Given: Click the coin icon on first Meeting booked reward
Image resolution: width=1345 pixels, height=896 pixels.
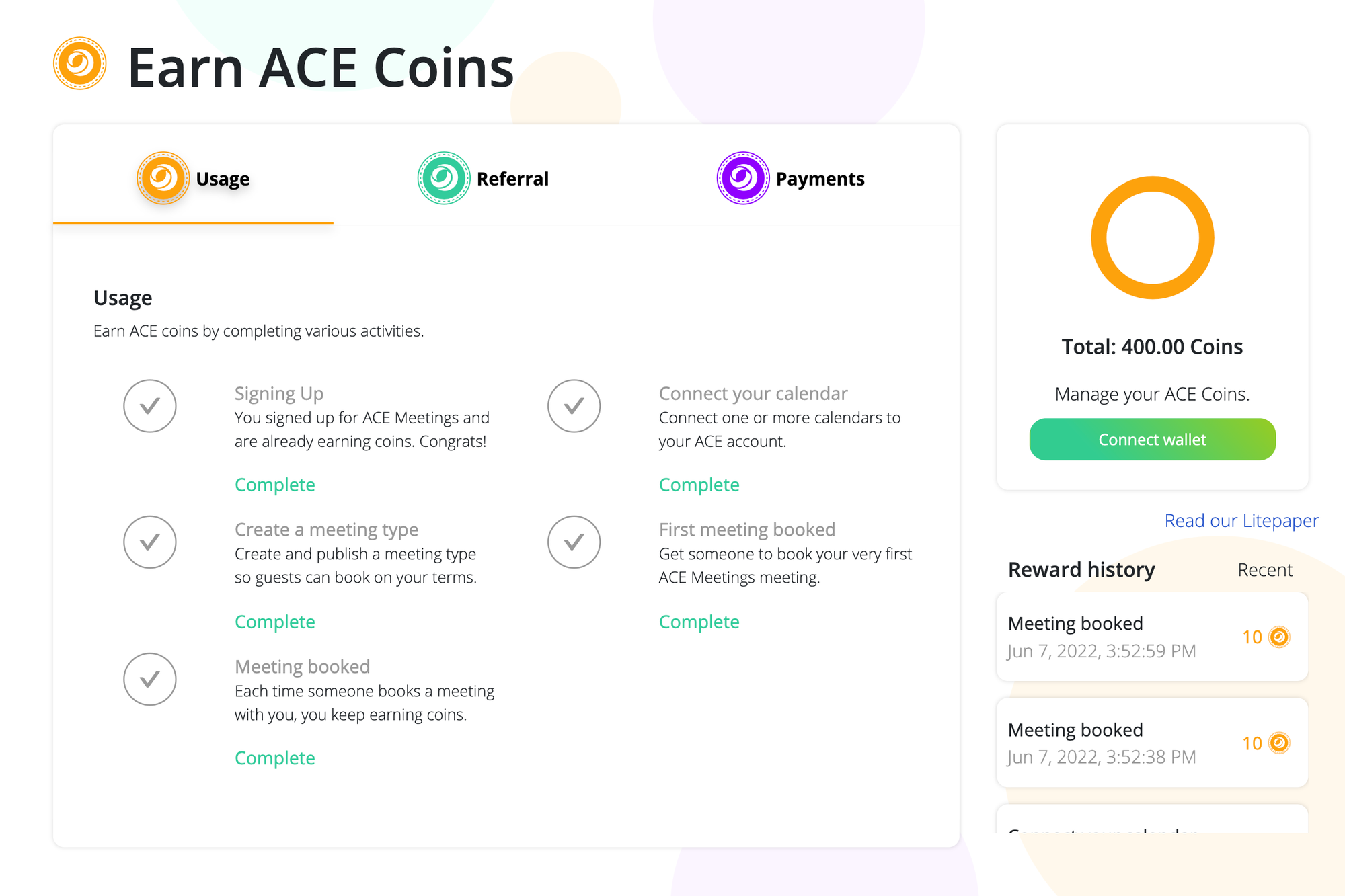Looking at the screenshot, I should (x=1279, y=637).
